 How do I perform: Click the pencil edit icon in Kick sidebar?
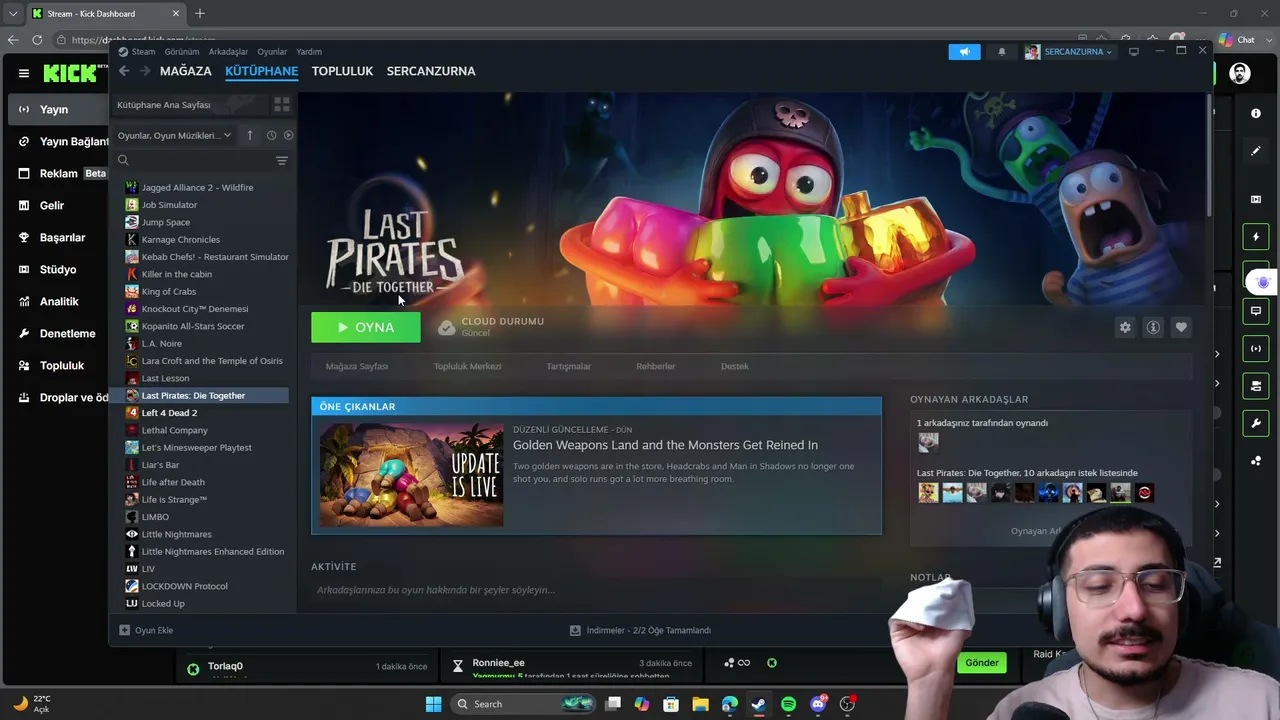pyautogui.click(x=1256, y=151)
